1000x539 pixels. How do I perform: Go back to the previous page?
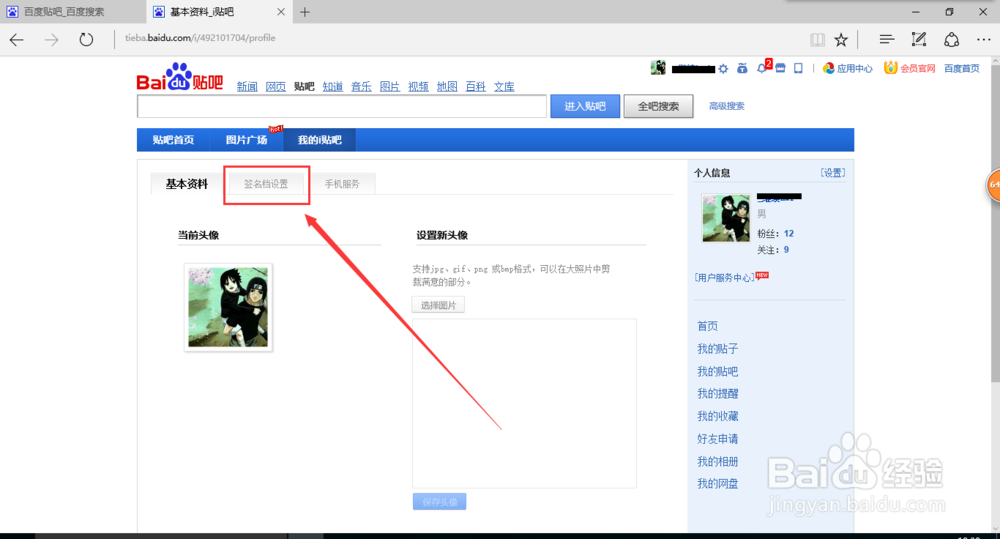(17, 40)
